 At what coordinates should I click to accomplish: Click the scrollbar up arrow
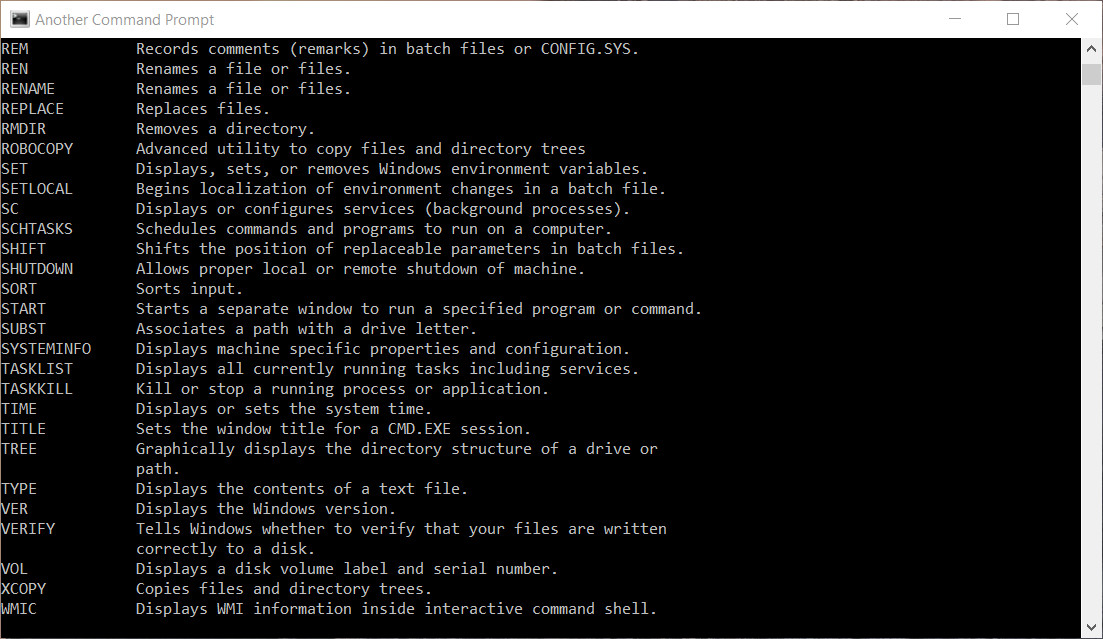1091,49
